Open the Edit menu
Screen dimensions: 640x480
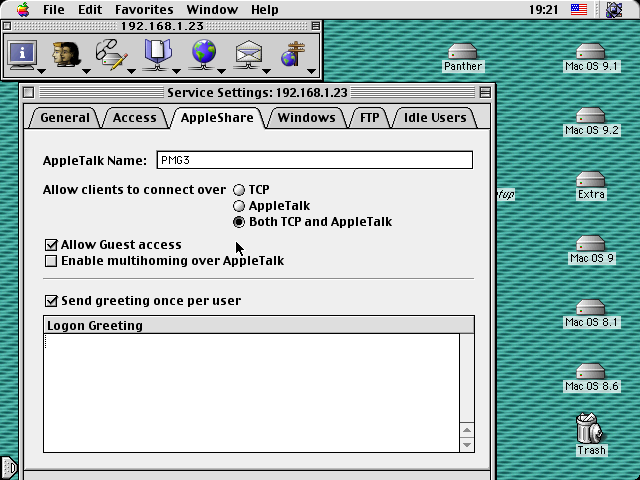coord(90,9)
